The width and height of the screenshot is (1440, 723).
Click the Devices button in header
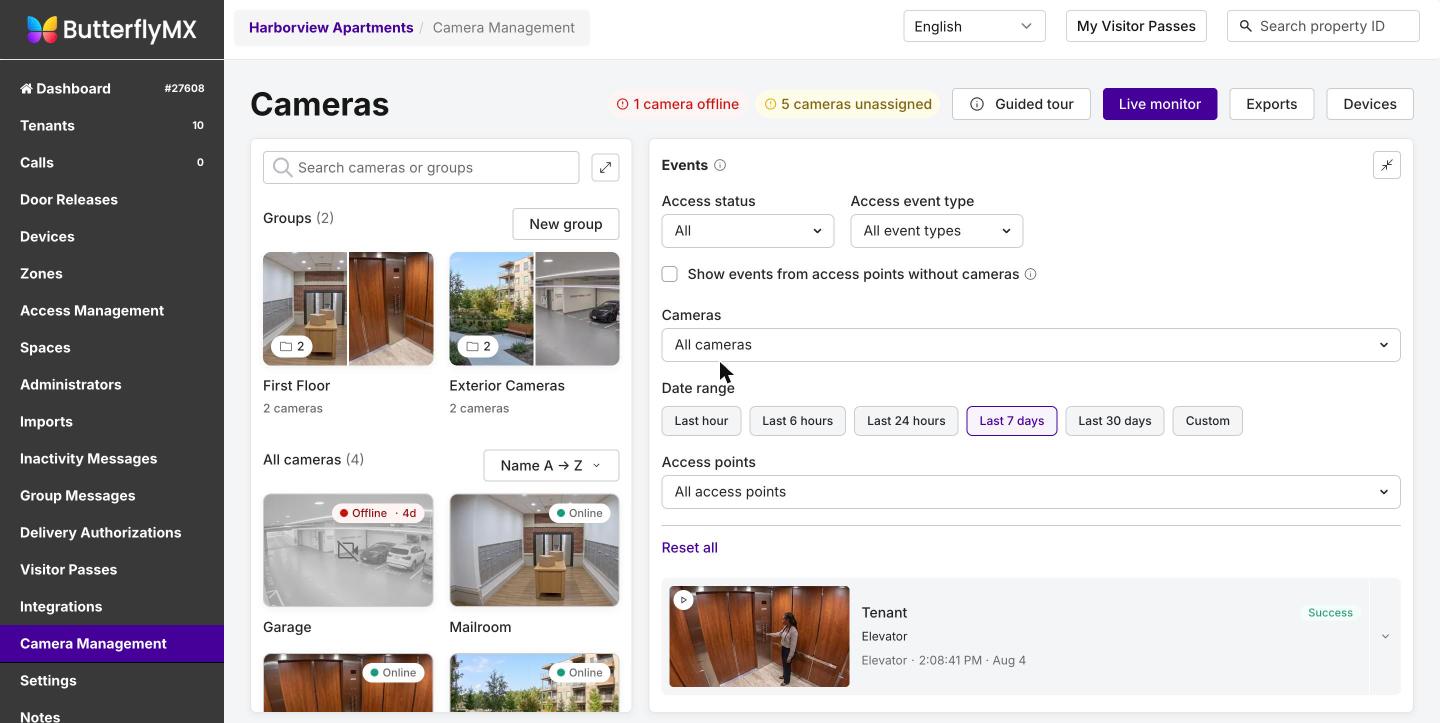(x=1370, y=104)
